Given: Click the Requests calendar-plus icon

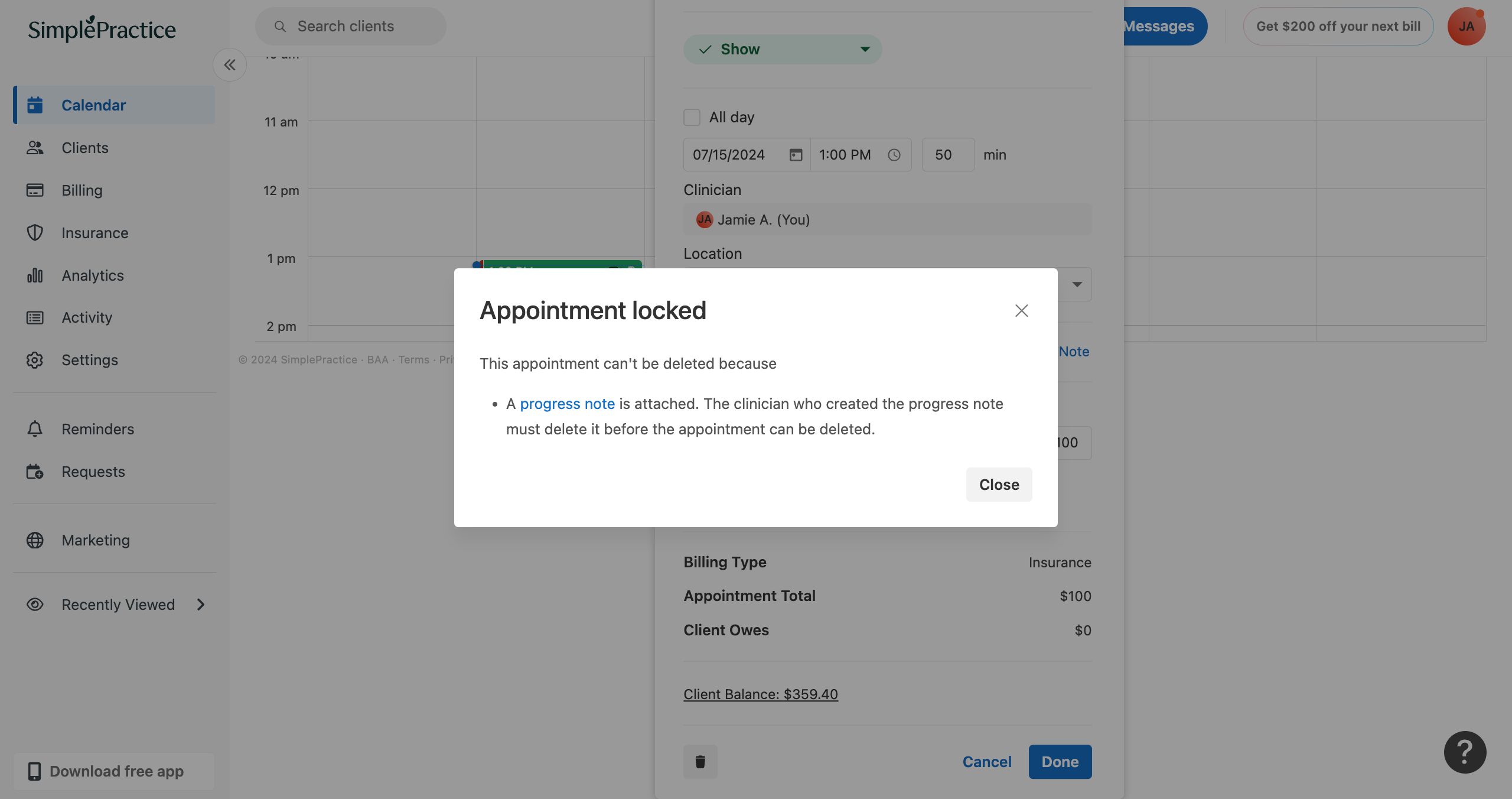Looking at the screenshot, I should click(35, 472).
